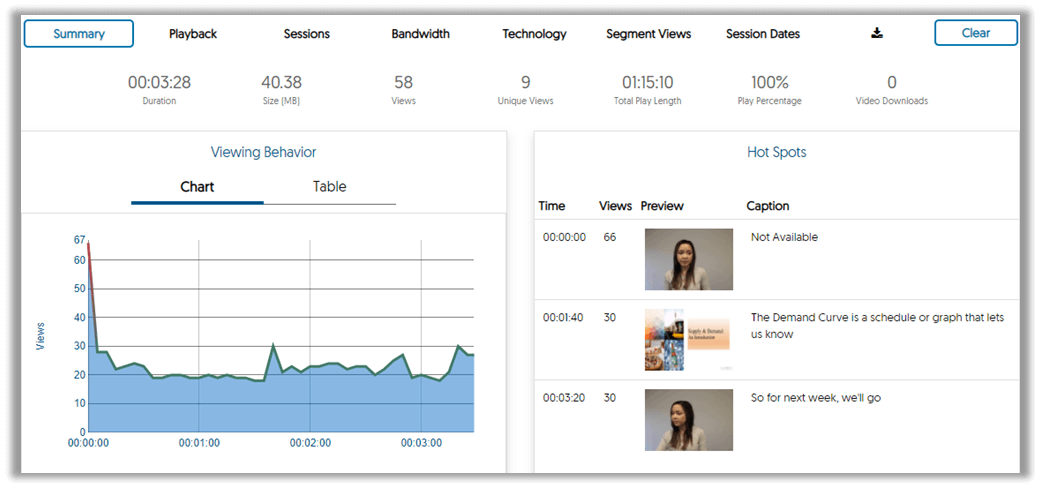The image size is (1041, 488).
Task: Open the 00:01:40 hot spot slide thumbnail
Action: [x=688, y=339]
